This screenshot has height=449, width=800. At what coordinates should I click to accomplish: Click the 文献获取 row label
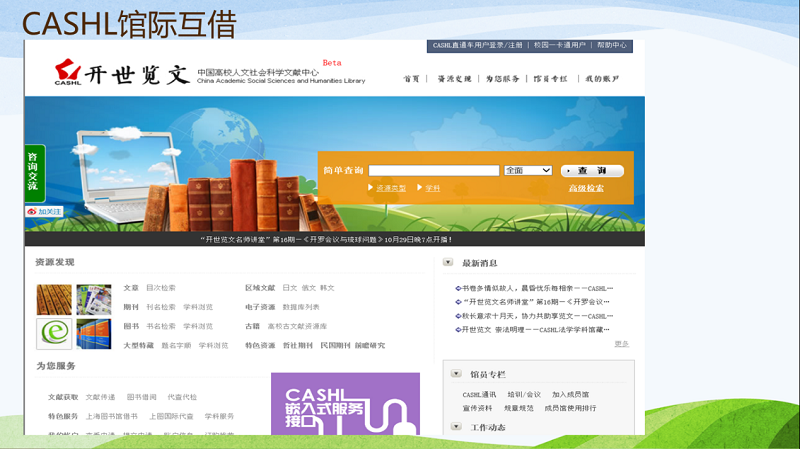pos(63,397)
